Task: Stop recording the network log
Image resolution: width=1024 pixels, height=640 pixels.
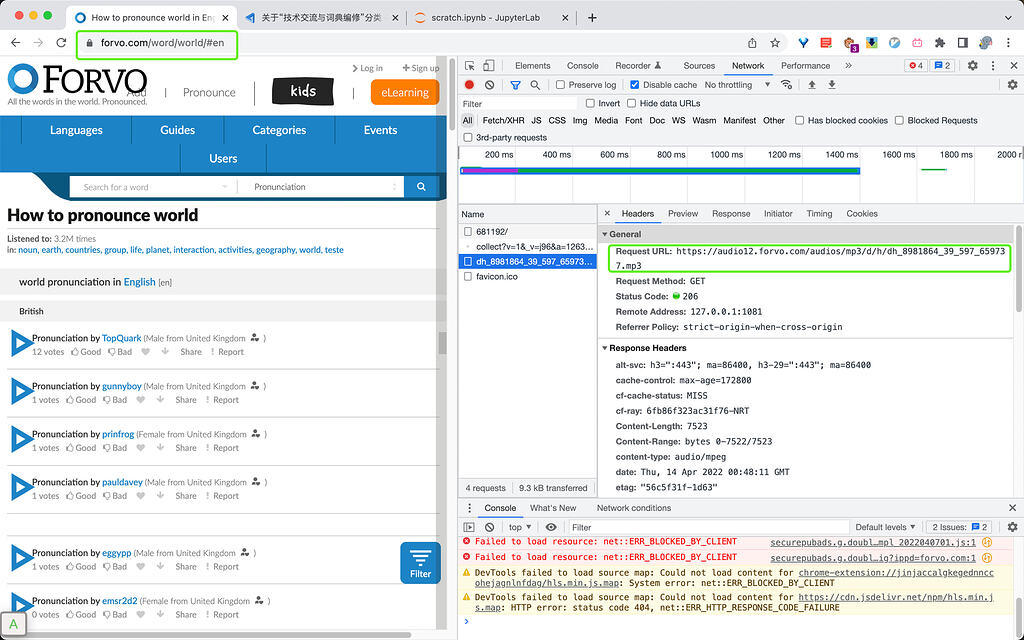Action: click(x=470, y=84)
